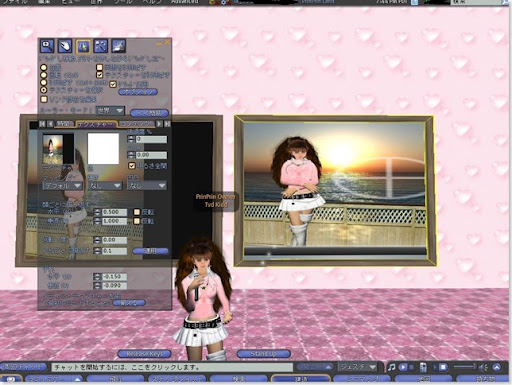This screenshot has width=512, height=385.
Task: Select the Create magic wand tool
Action: tap(101, 46)
